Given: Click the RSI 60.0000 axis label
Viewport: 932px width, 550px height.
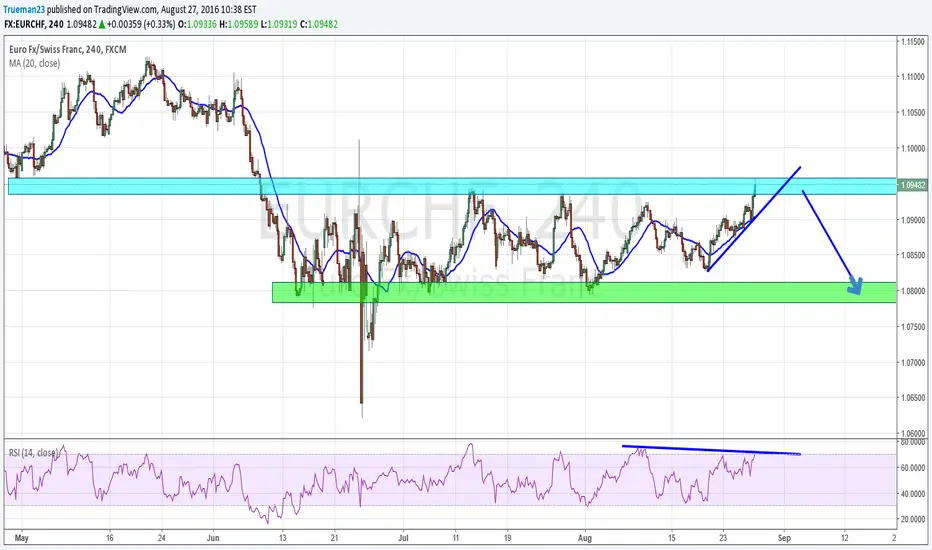Looking at the screenshot, I should point(912,468).
